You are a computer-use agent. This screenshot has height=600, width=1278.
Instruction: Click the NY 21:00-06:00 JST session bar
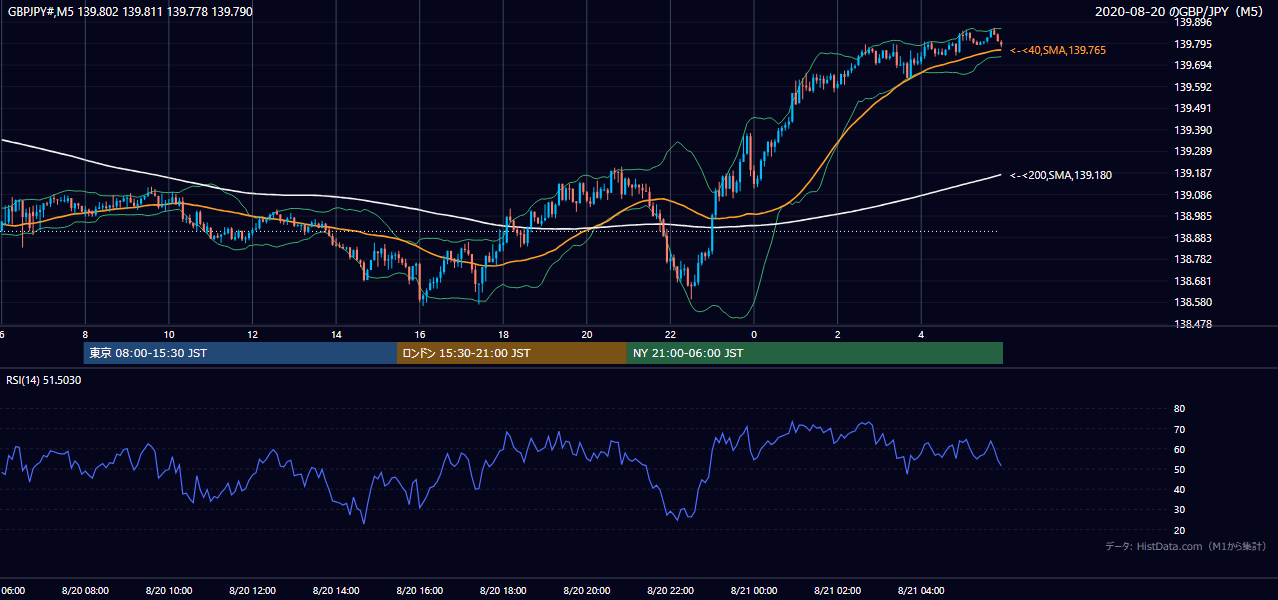pyautogui.click(x=814, y=353)
